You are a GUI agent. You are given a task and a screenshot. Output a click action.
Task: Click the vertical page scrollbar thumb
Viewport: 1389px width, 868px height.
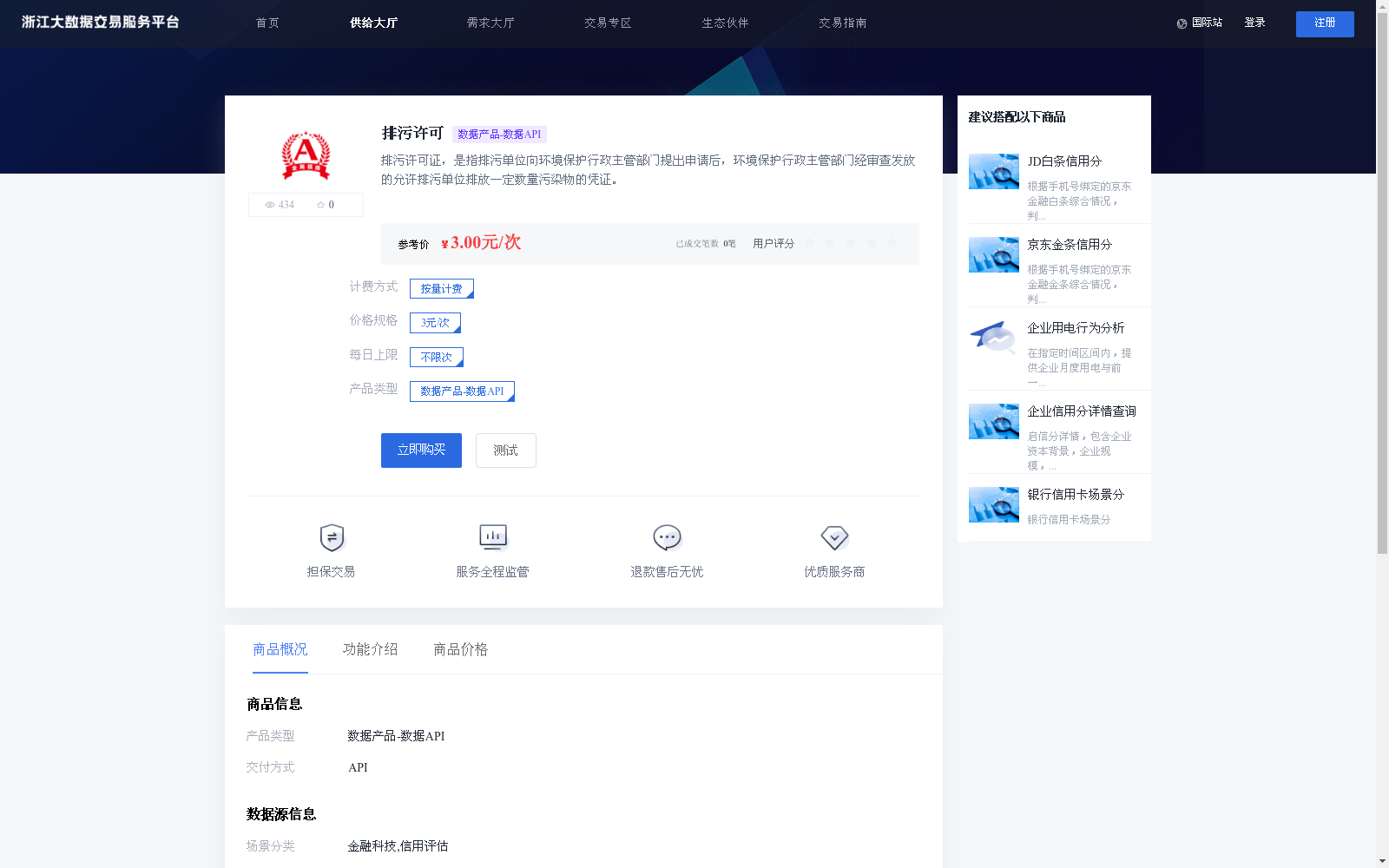pyautogui.click(x=1382, y=283)
